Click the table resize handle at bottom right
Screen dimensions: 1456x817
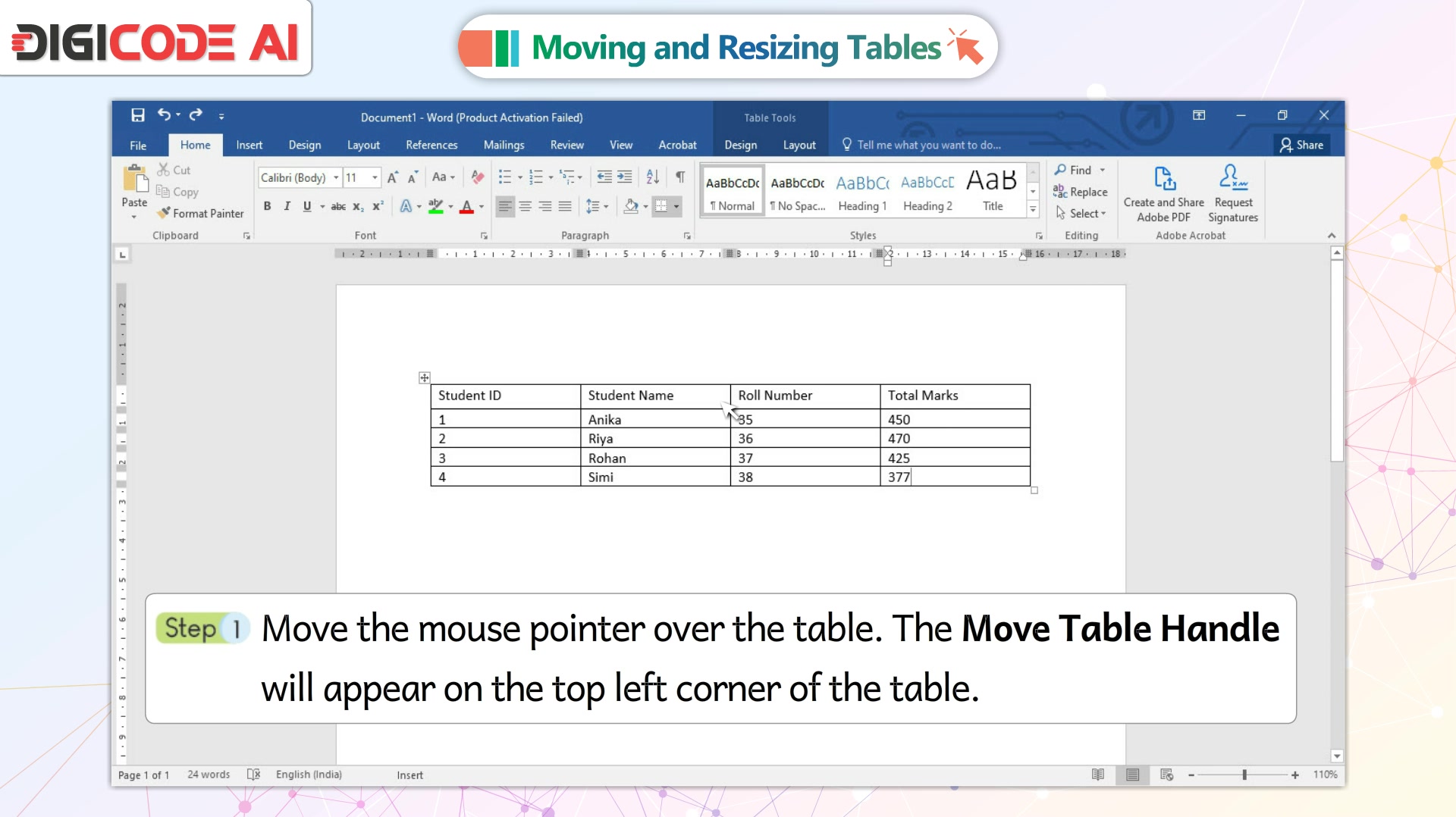[x=1034, y=490]
